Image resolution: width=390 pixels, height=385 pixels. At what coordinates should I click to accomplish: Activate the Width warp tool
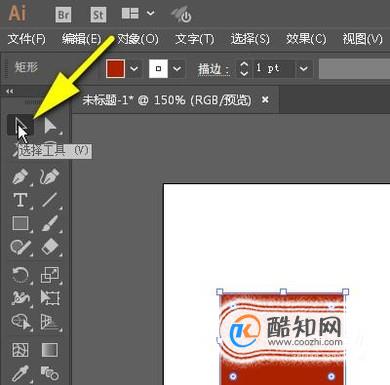[20, 298]
